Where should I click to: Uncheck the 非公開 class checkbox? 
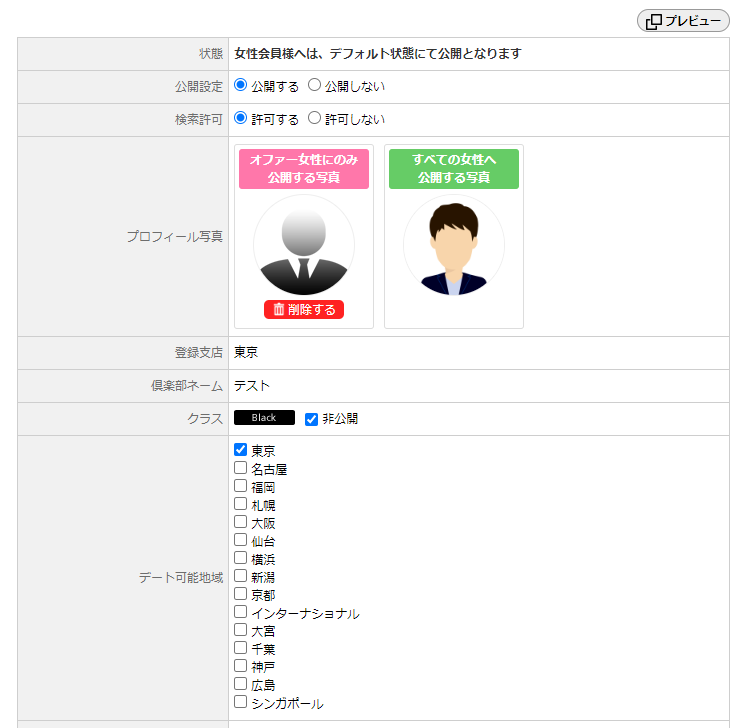[x=311, y=419]
